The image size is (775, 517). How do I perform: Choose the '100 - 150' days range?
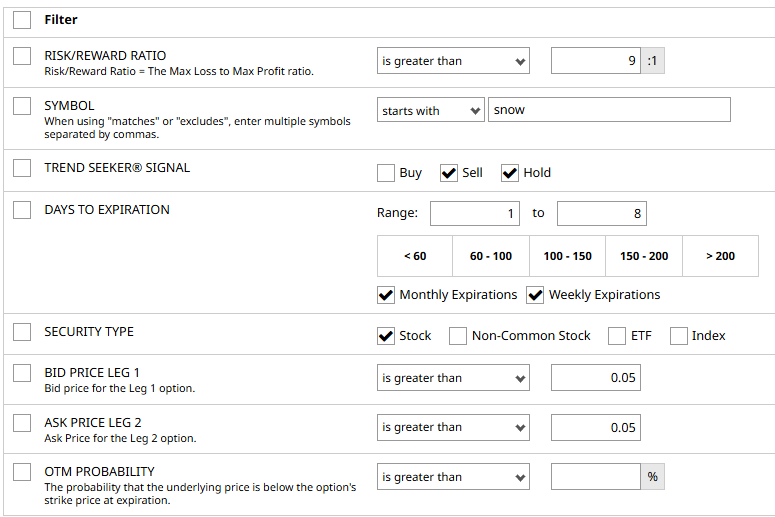568,256
